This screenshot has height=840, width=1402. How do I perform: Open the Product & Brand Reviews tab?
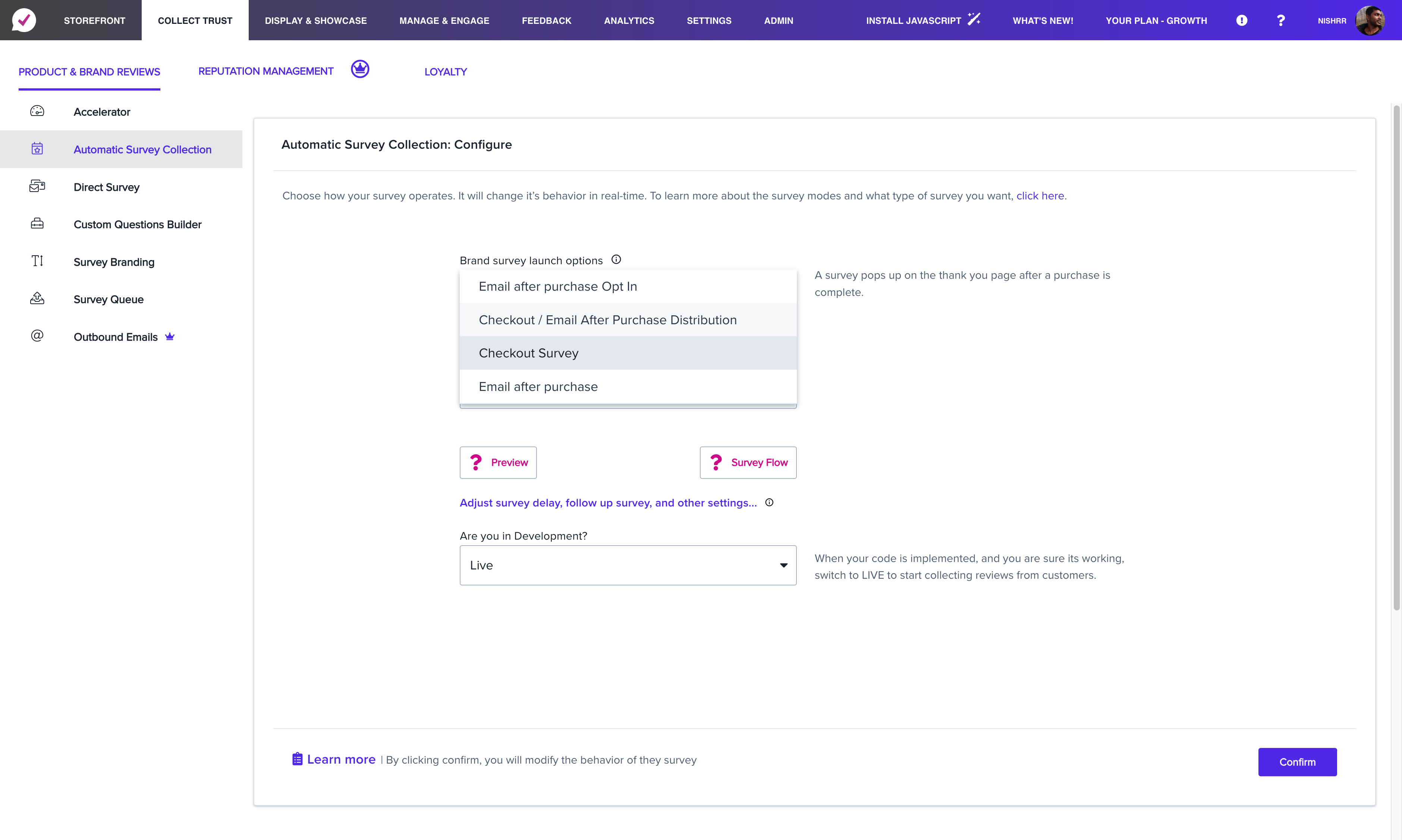tap(89, 72)
